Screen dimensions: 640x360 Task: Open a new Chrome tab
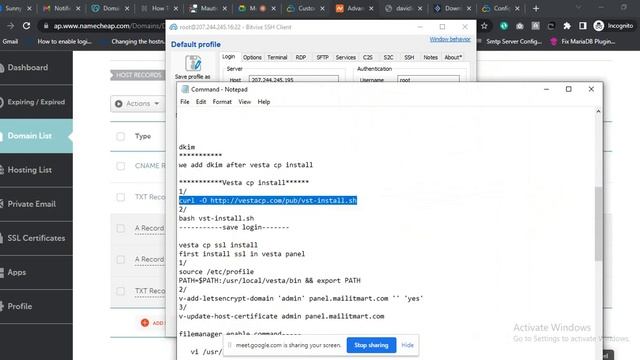pyautogui.click(x=536, y=8)
